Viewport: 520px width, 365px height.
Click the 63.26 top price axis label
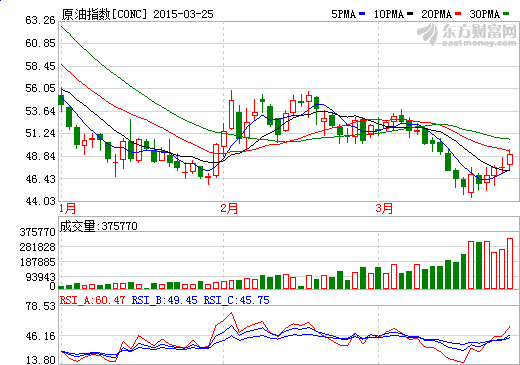coord(40,20)
